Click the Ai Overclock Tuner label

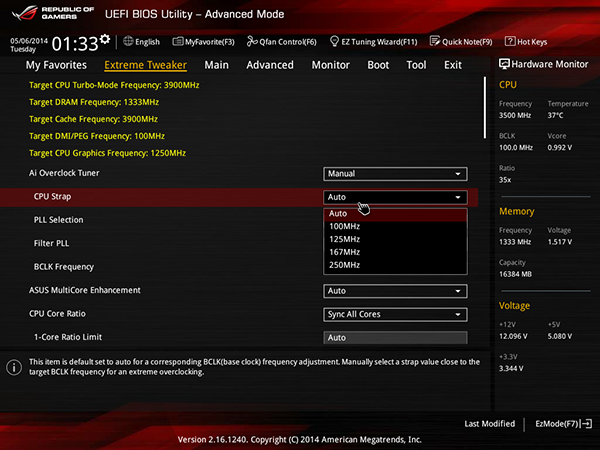(x=64, y=173)
